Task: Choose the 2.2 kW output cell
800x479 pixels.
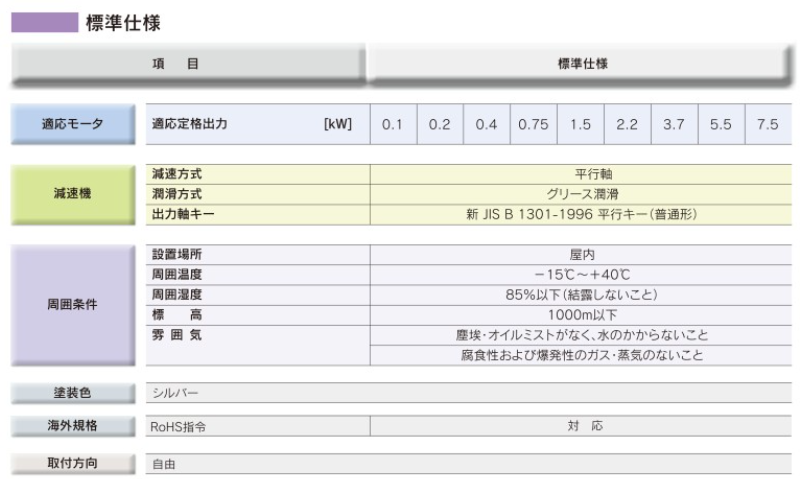Action: point(627,125)
